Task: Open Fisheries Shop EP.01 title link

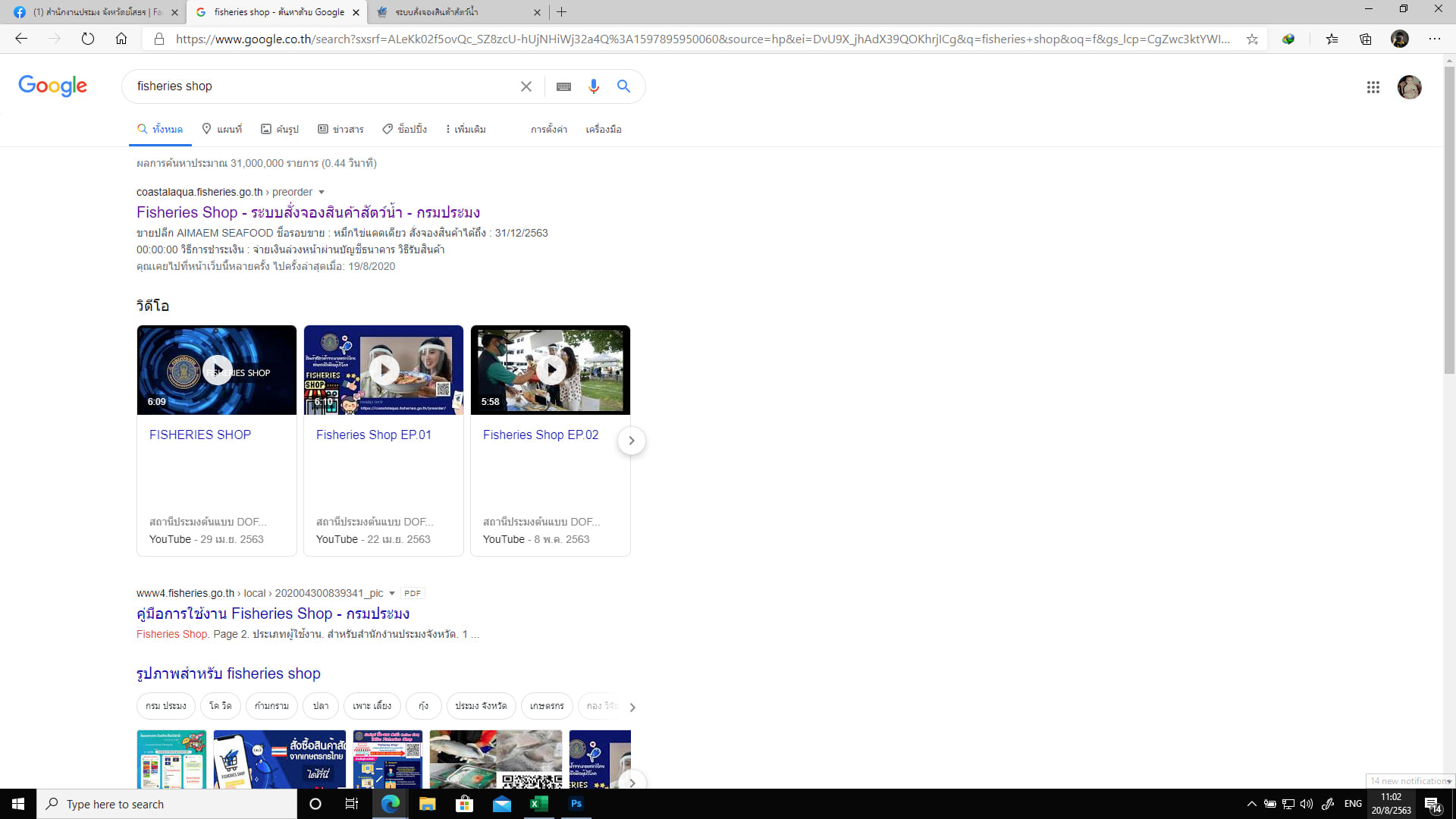Action: click(x=374, y=435)
